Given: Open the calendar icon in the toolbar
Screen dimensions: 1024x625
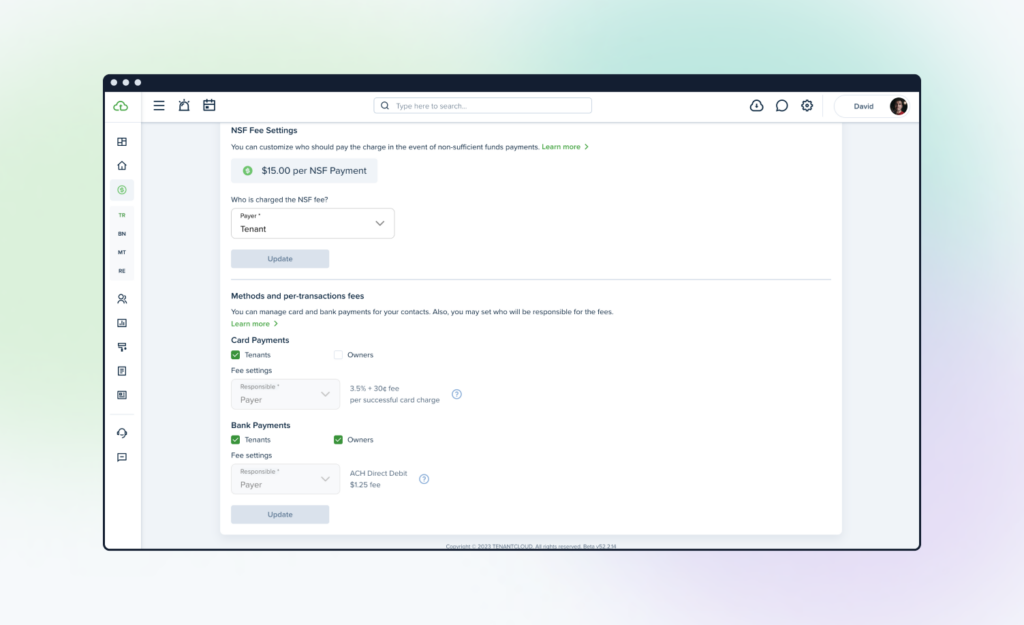Looking at the screenshot, I should (209, 105).
